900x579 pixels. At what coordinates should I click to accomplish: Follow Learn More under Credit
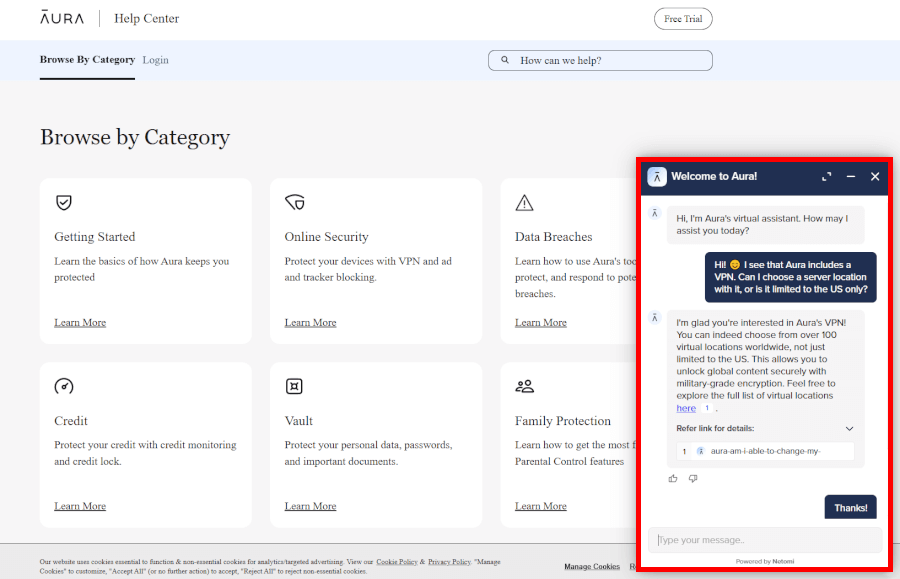[80, 506]
